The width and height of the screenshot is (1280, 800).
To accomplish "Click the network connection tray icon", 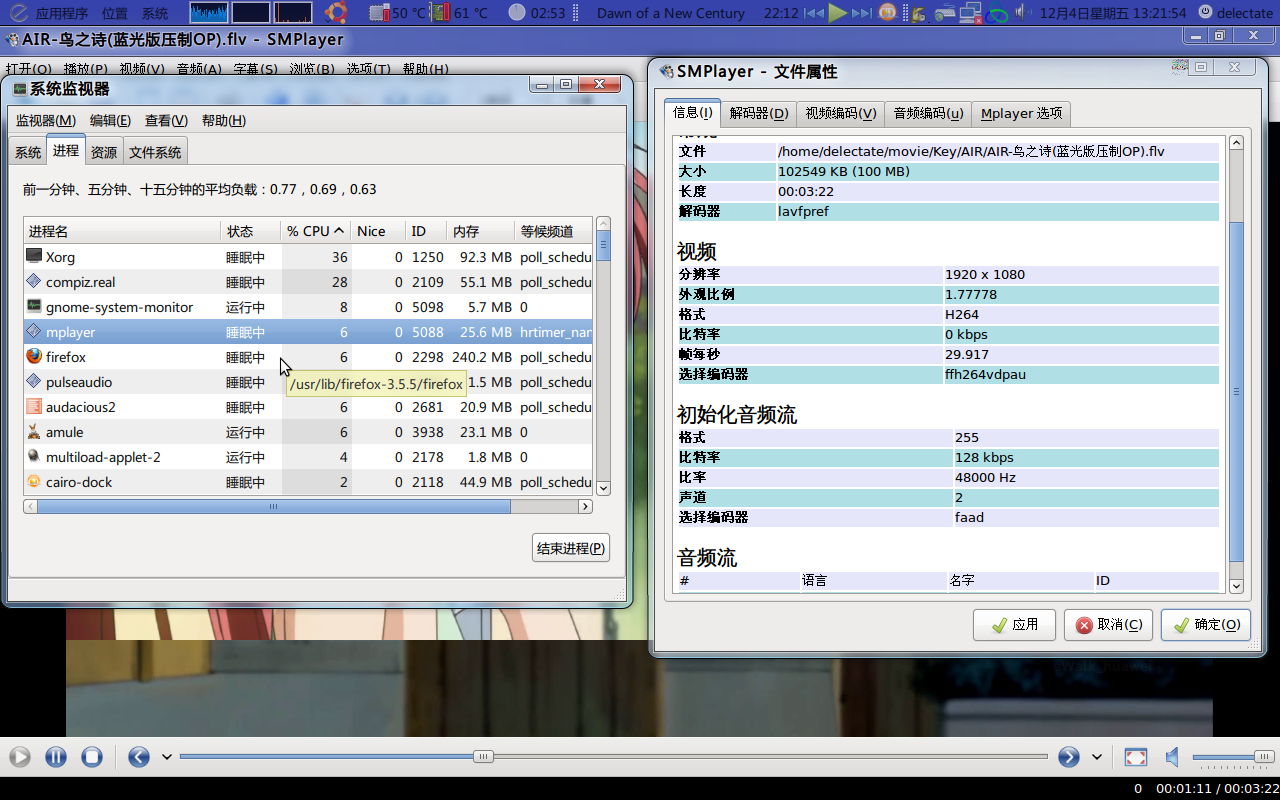I will point(970,13).
